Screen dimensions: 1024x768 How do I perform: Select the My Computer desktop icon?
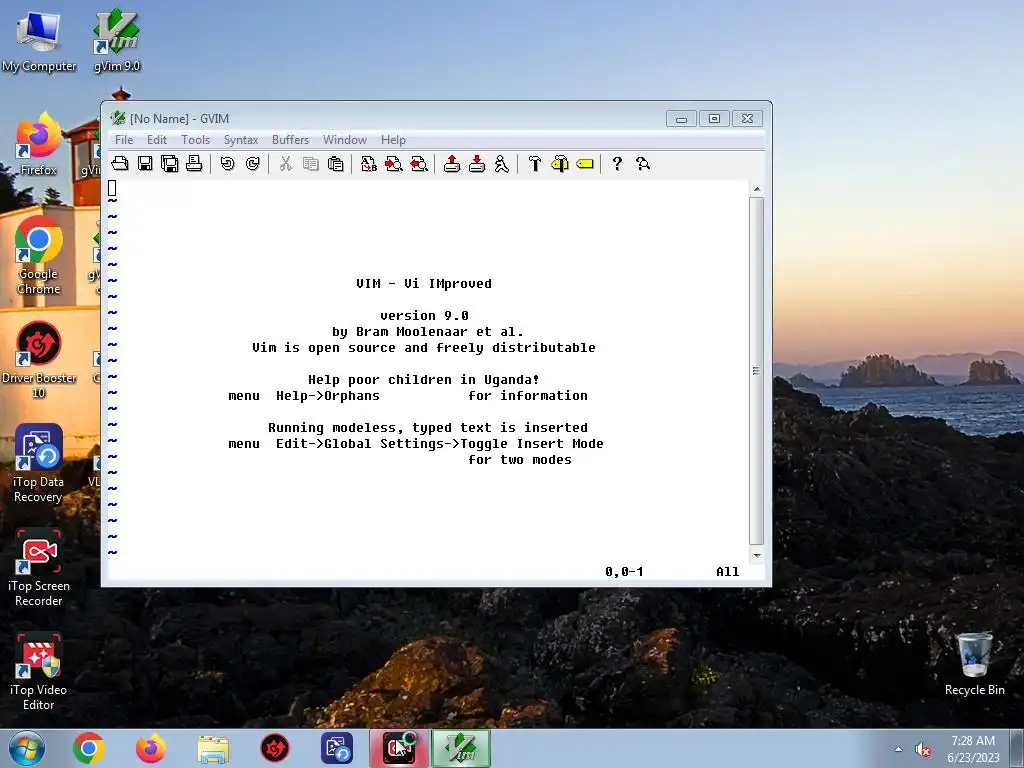point(39,41)
